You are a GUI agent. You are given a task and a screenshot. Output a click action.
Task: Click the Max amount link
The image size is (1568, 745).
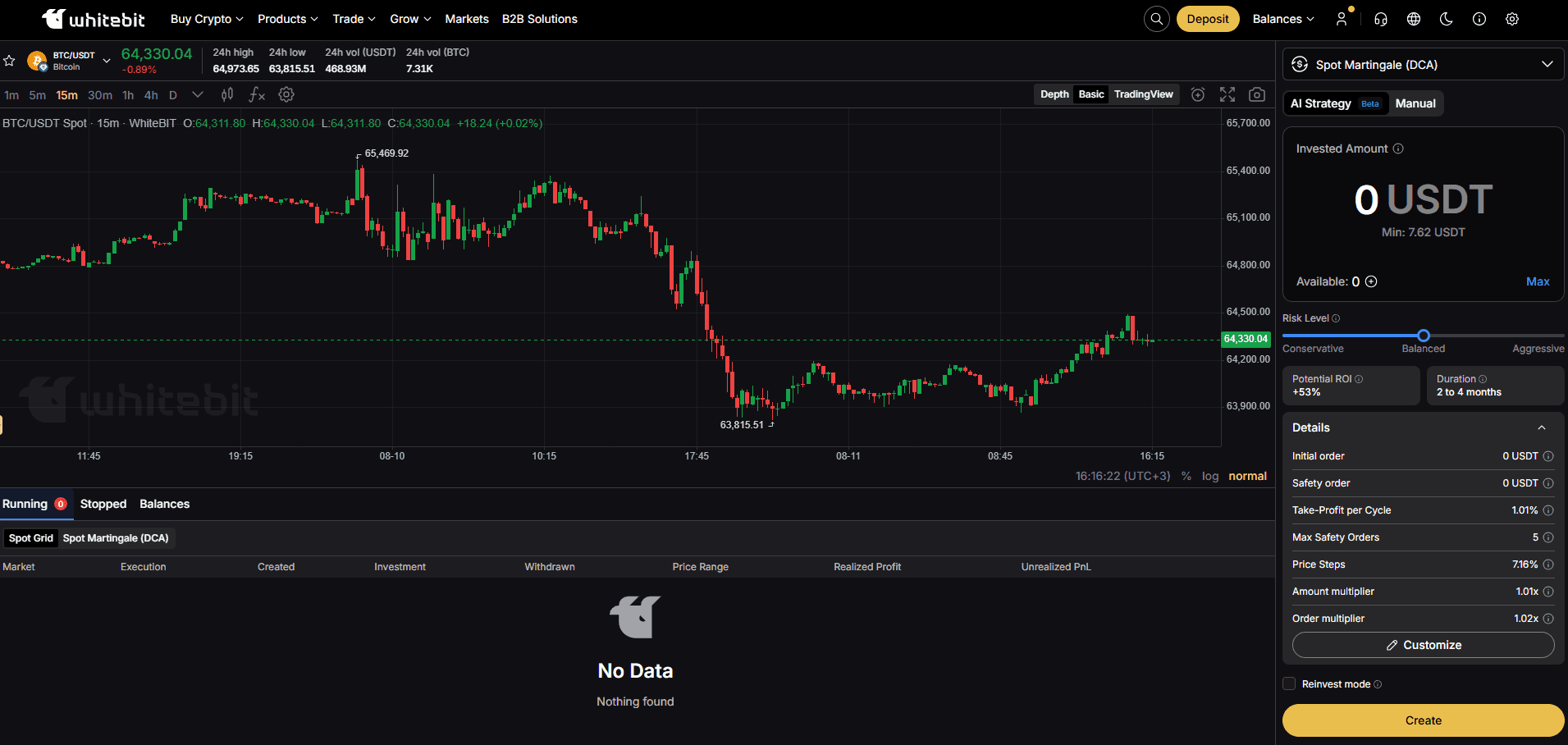pos(1538,281)
